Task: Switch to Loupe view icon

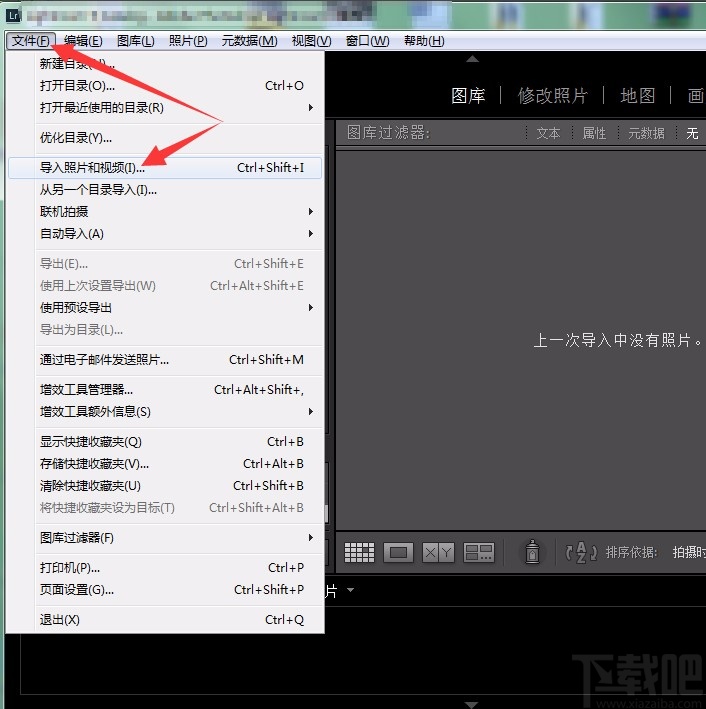Action: pos(398,552)
